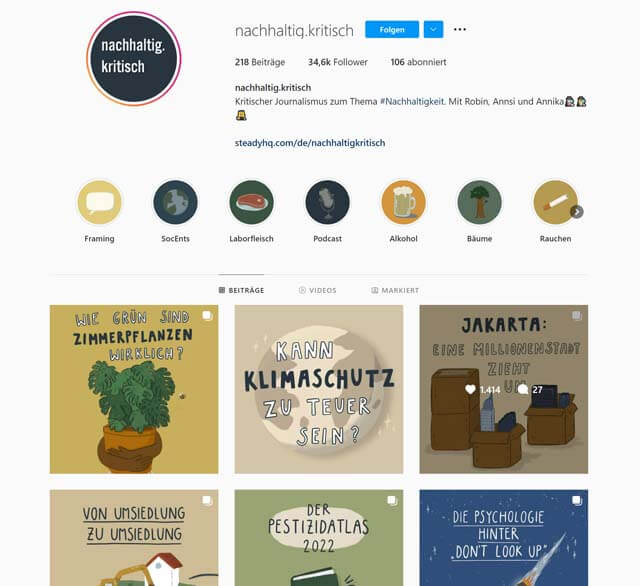
Task: Switch to the Markiert tab
Action: [395, 290]
